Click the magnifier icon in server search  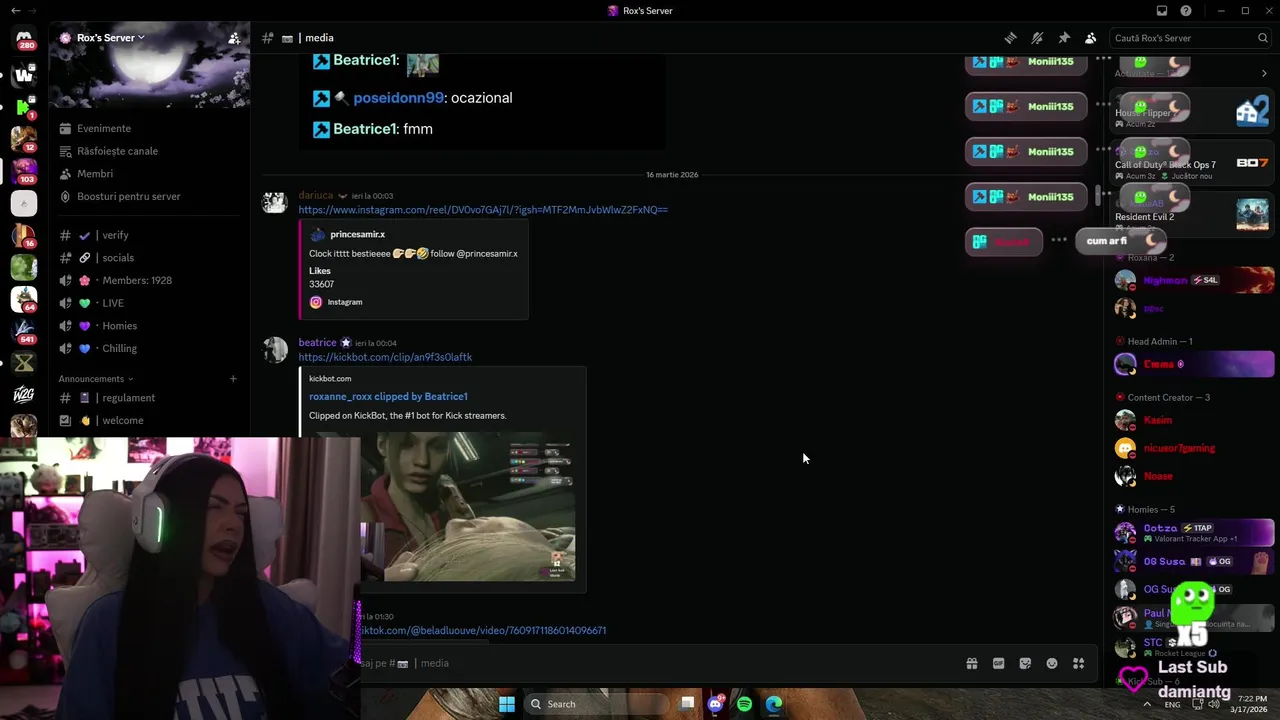point(1262,38)
